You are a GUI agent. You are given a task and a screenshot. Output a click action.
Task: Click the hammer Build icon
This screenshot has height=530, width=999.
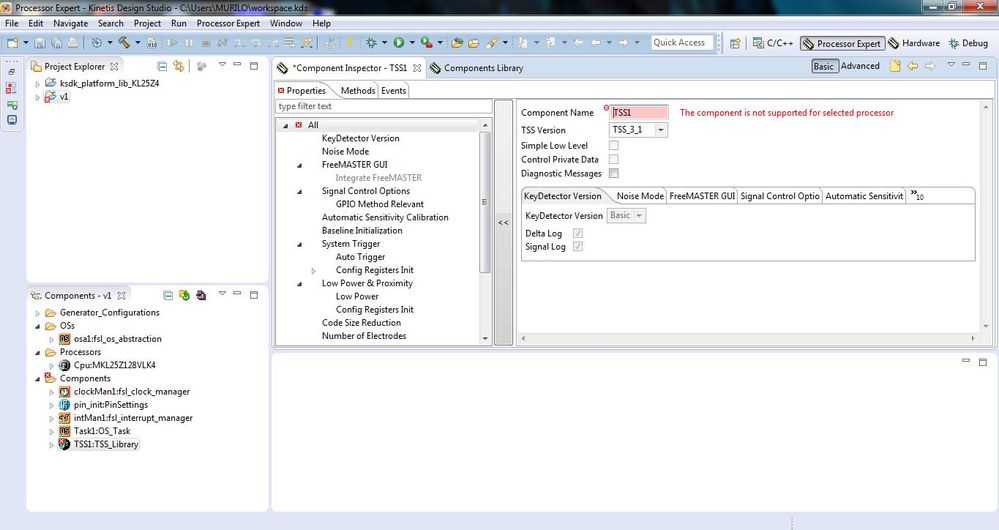tap(124, 43)
